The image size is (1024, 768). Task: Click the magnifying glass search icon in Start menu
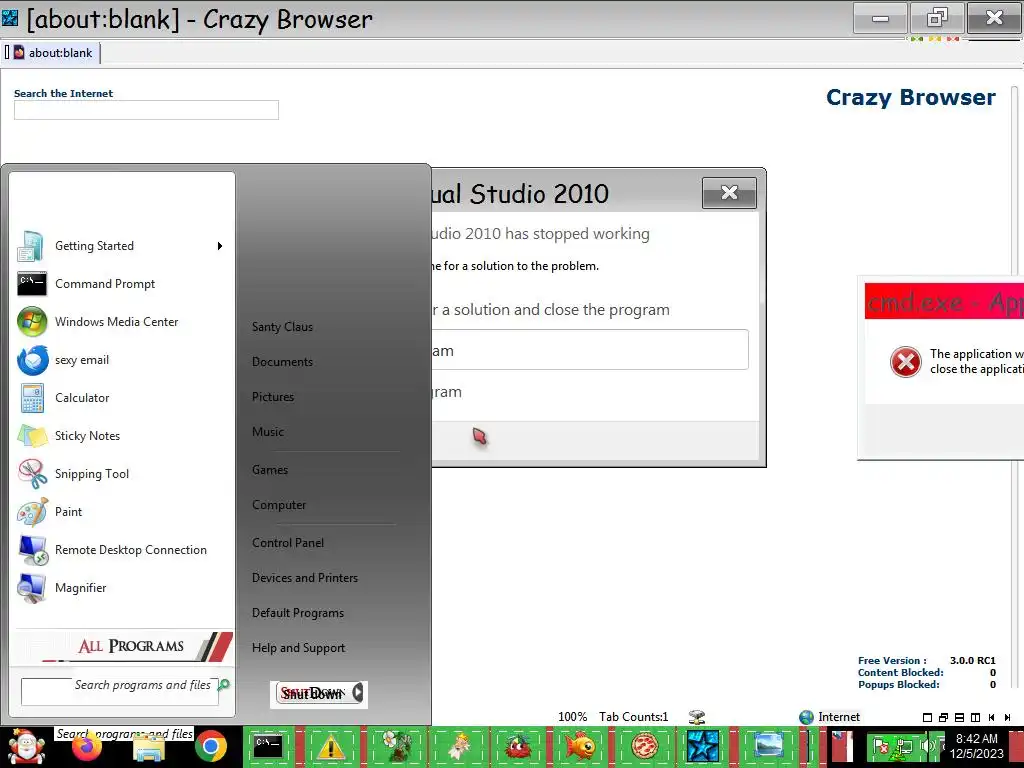coord(224,684)
